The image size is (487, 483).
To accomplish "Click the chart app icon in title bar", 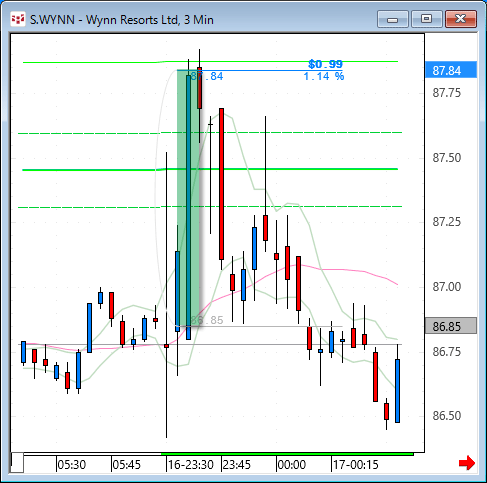I will click(x=17, y=19).
